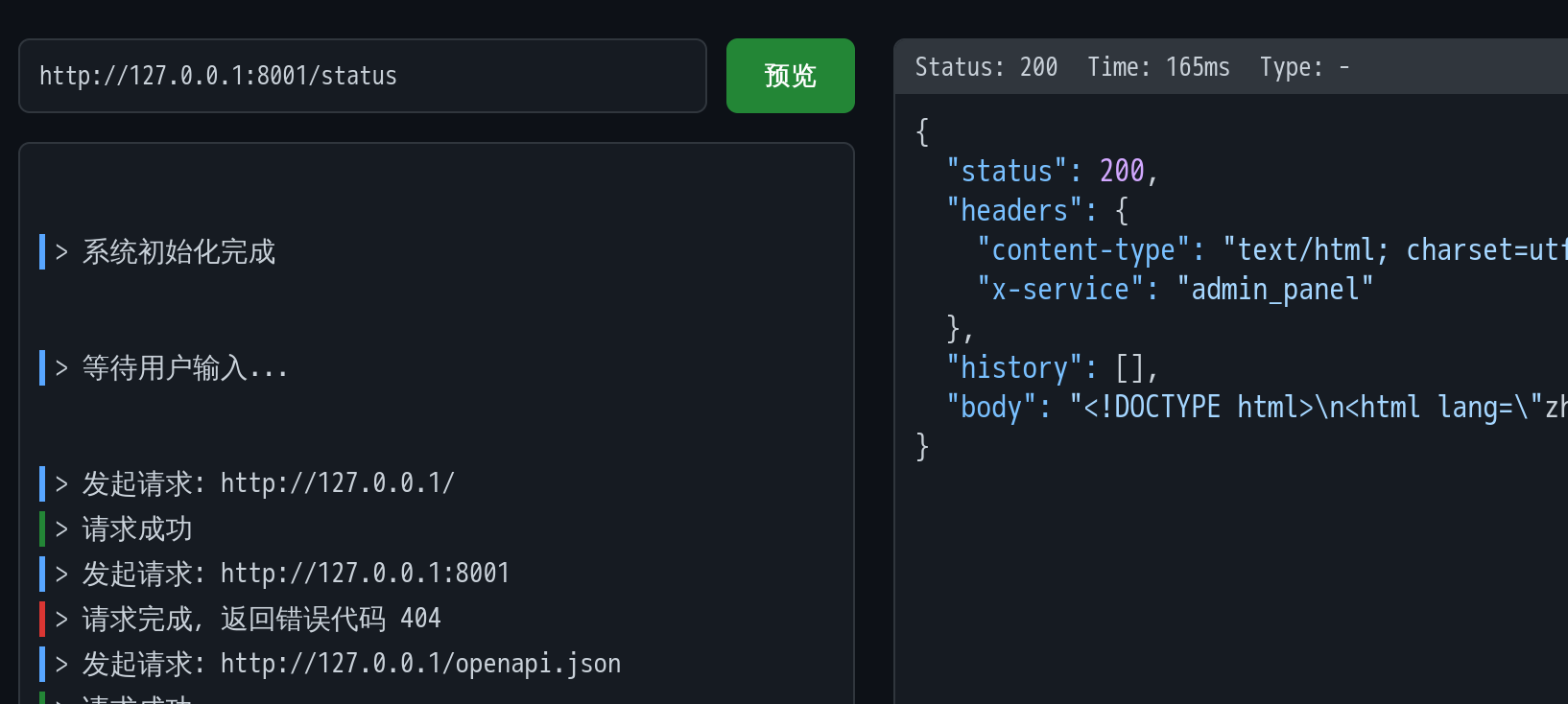Image resolution: width=1568 pixels, height=704 pixels.
Task: Click the URL input field
Action: tap(362, 76)
